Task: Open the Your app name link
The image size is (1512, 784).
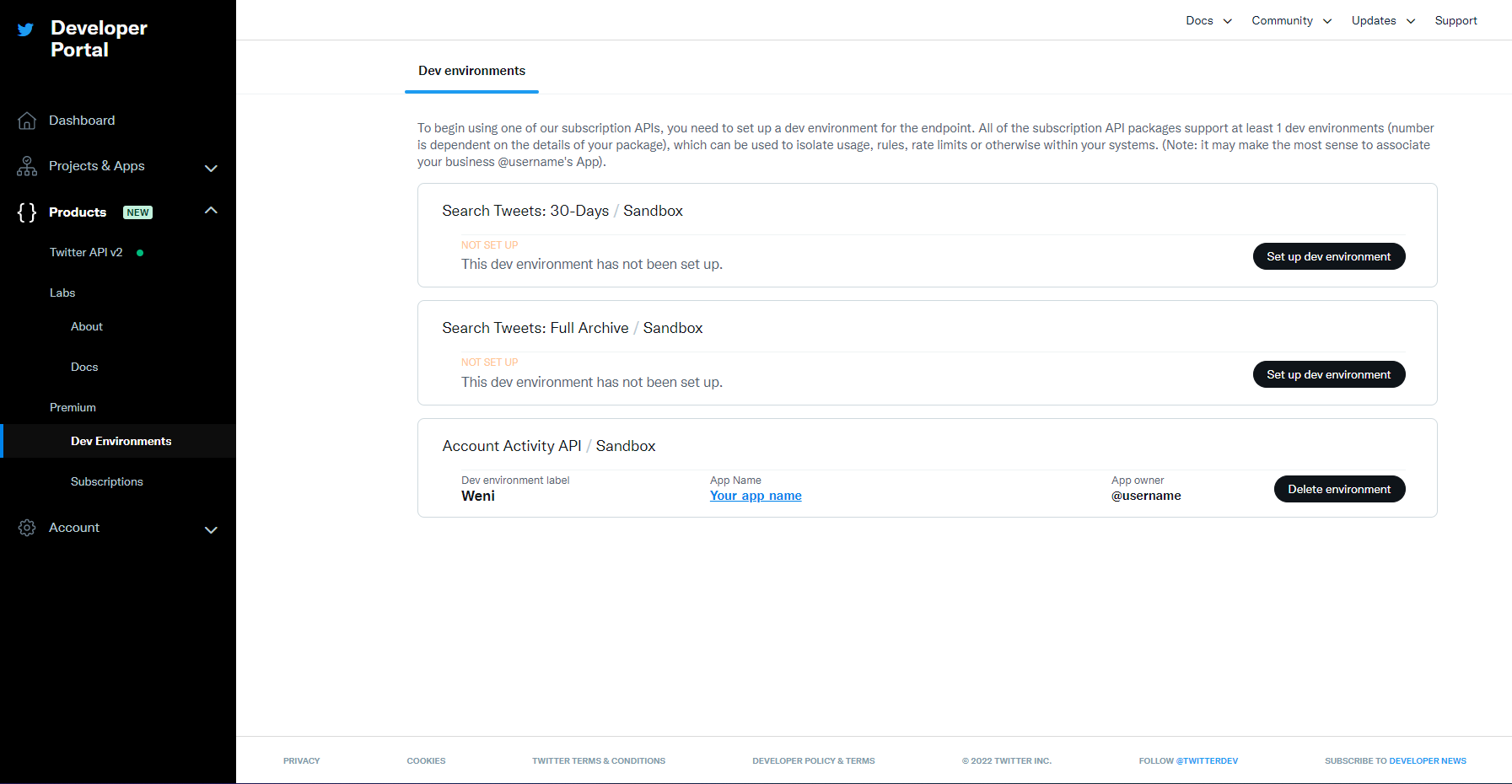Action: point(756,496)
